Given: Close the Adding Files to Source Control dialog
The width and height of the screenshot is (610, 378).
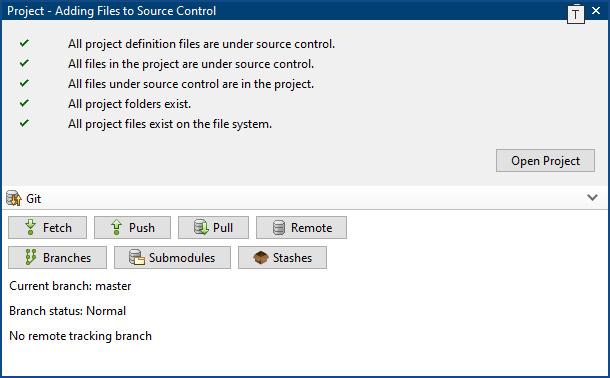Looking at the screenshot, I should pyautogui.click(x=596, y=11).
